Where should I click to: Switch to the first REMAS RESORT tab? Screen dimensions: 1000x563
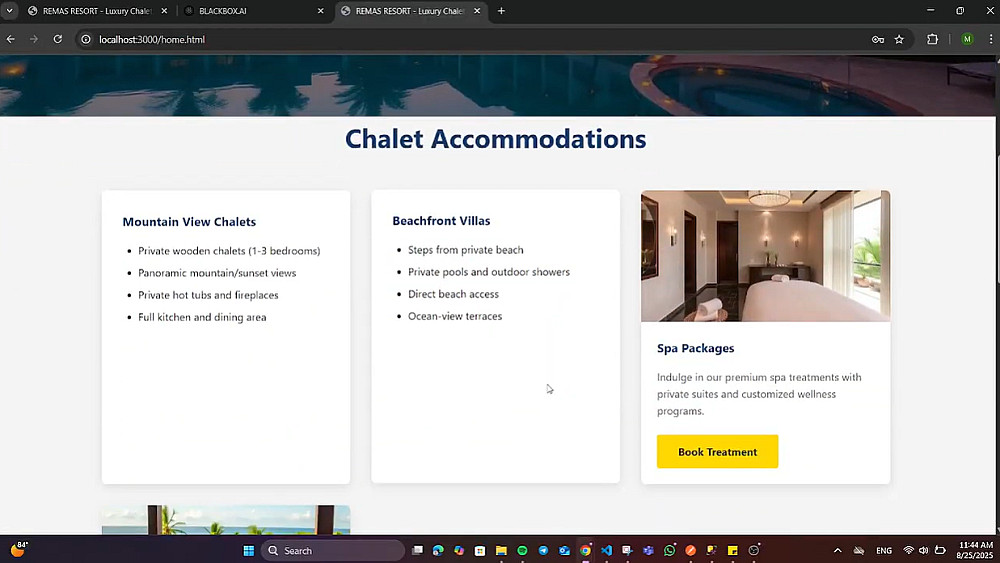(x=97, y=11)
